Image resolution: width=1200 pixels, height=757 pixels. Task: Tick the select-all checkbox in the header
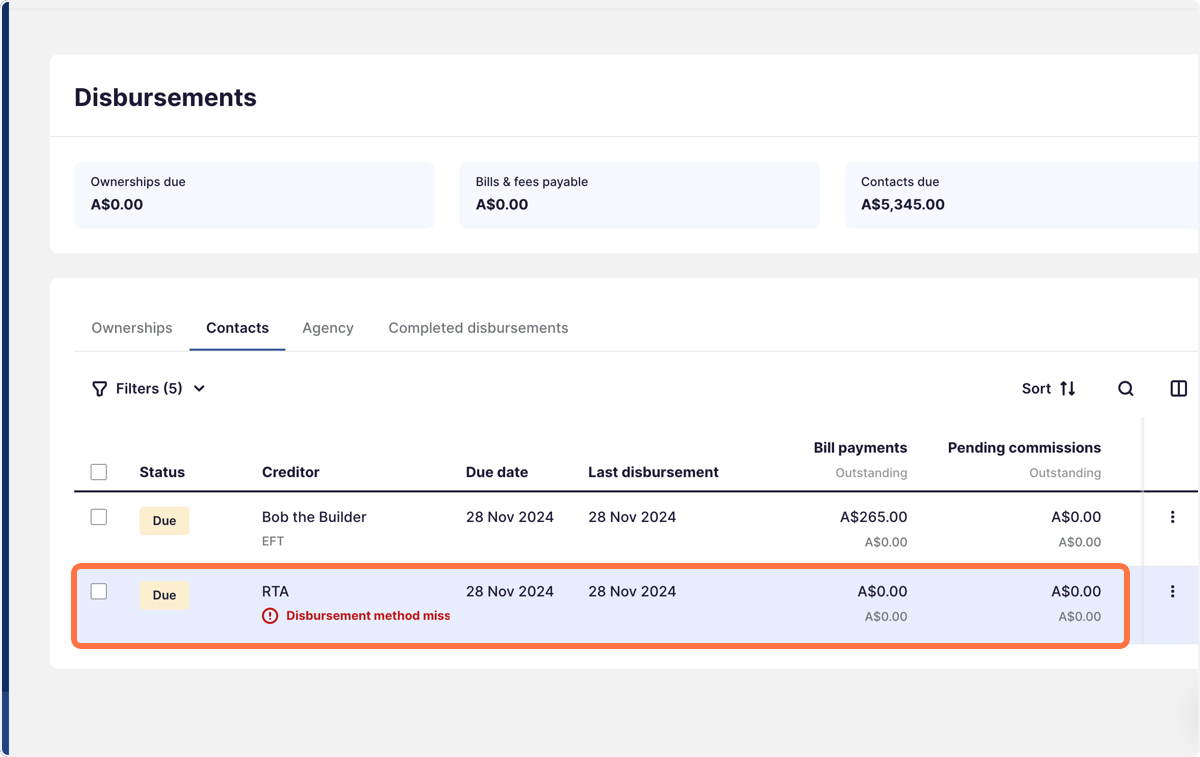[x=99, y=472]
